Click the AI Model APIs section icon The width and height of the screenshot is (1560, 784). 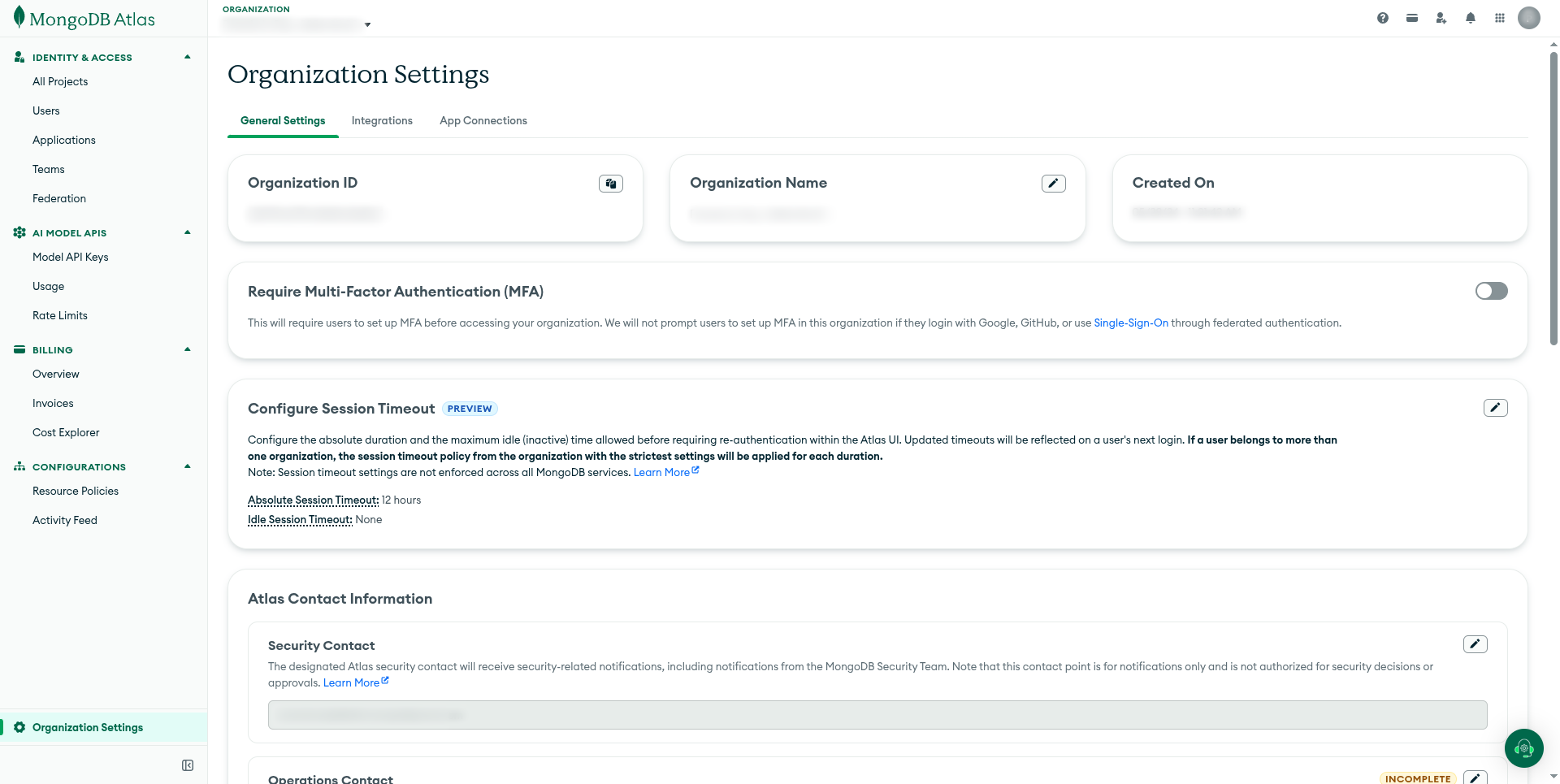(x=19, y=232)
